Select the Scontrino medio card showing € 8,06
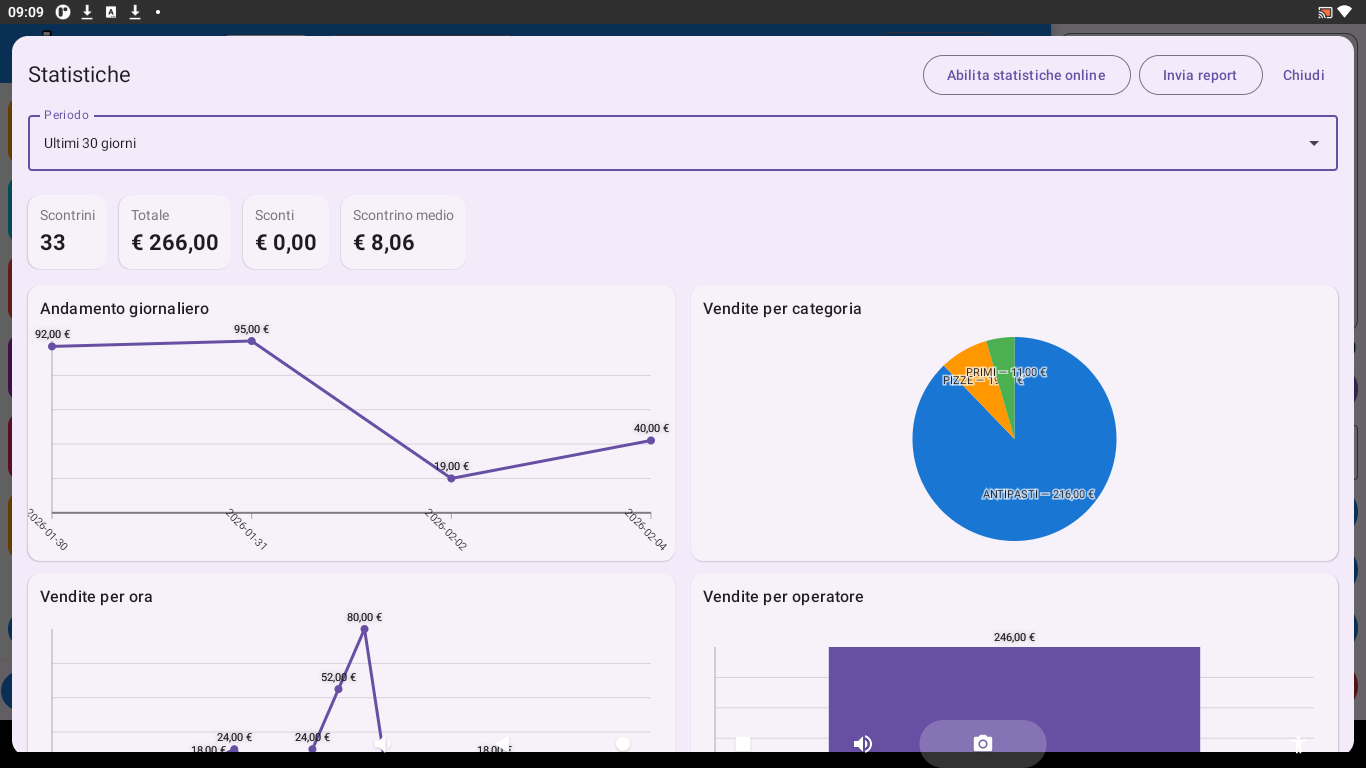This screenshot has width=1366, height=768. coord(403,232)
